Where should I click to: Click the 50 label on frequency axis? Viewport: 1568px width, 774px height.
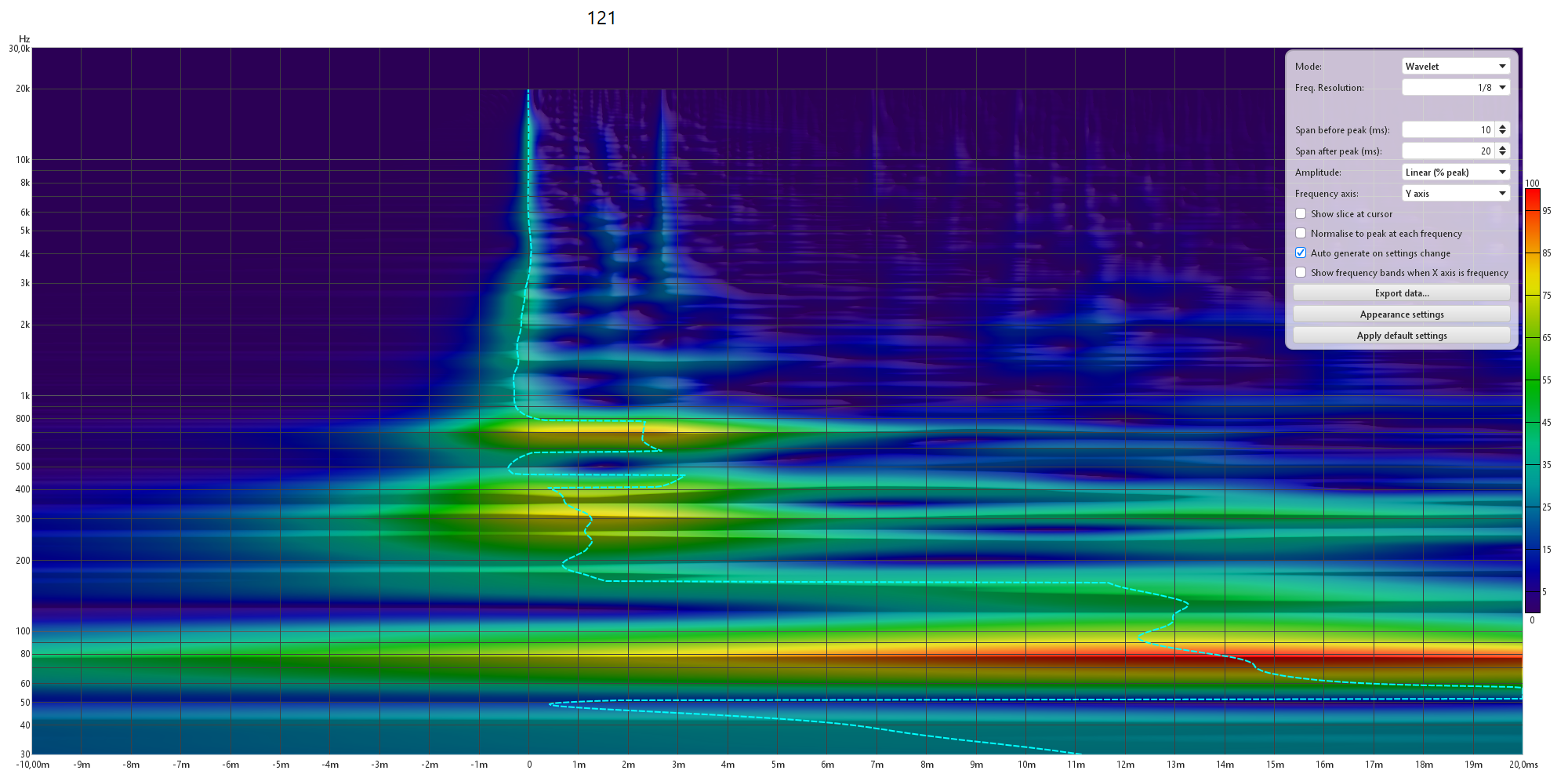click(25, 703)
